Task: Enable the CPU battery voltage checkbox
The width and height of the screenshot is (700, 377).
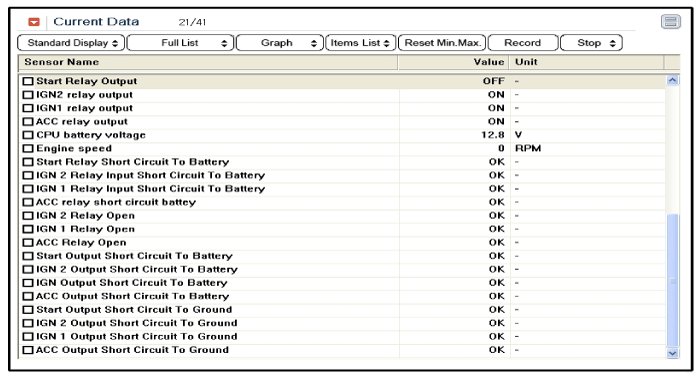Action: point(28,135)
